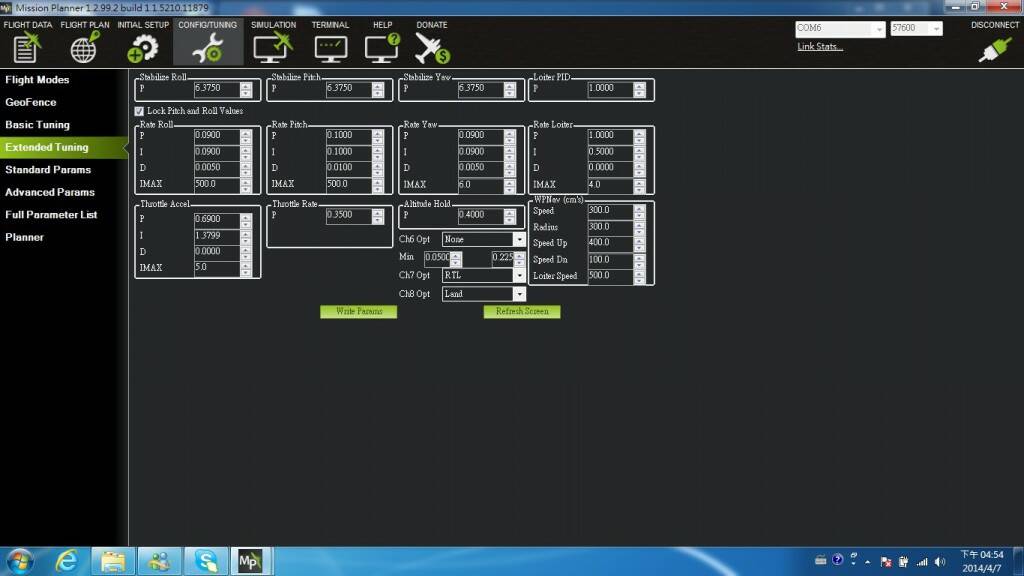Screen dimensions: 1024x576
Task: Click the Throttle Accel I value field
Action: 217,236
